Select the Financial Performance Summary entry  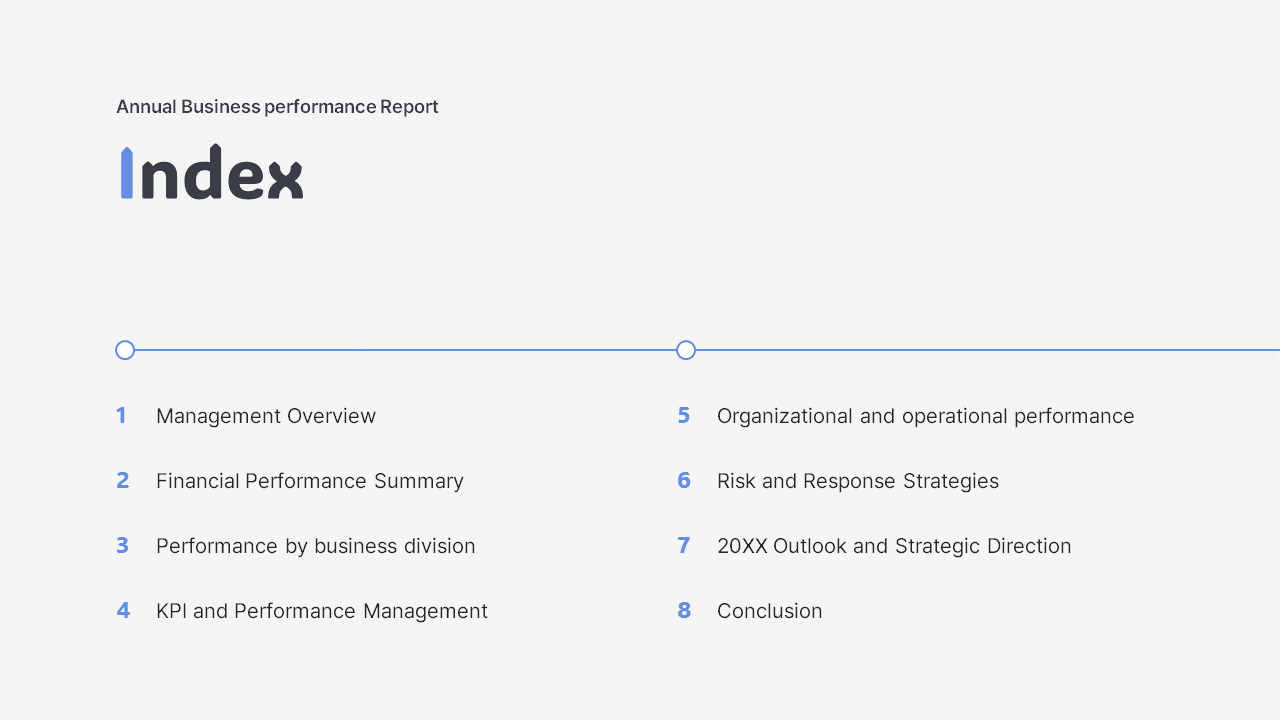coord(310,481)
